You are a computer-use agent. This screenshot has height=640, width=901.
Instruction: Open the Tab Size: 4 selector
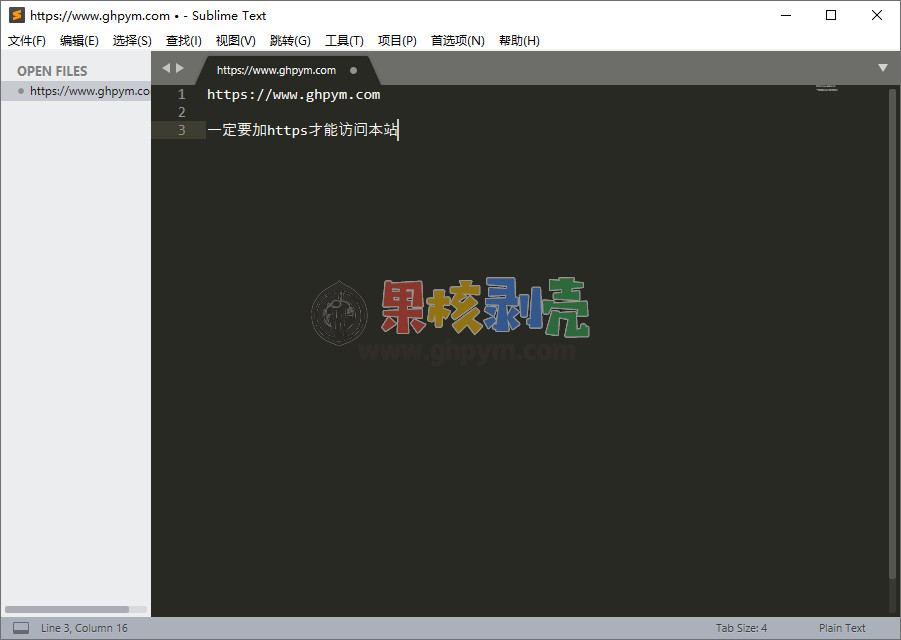point(741,628)
